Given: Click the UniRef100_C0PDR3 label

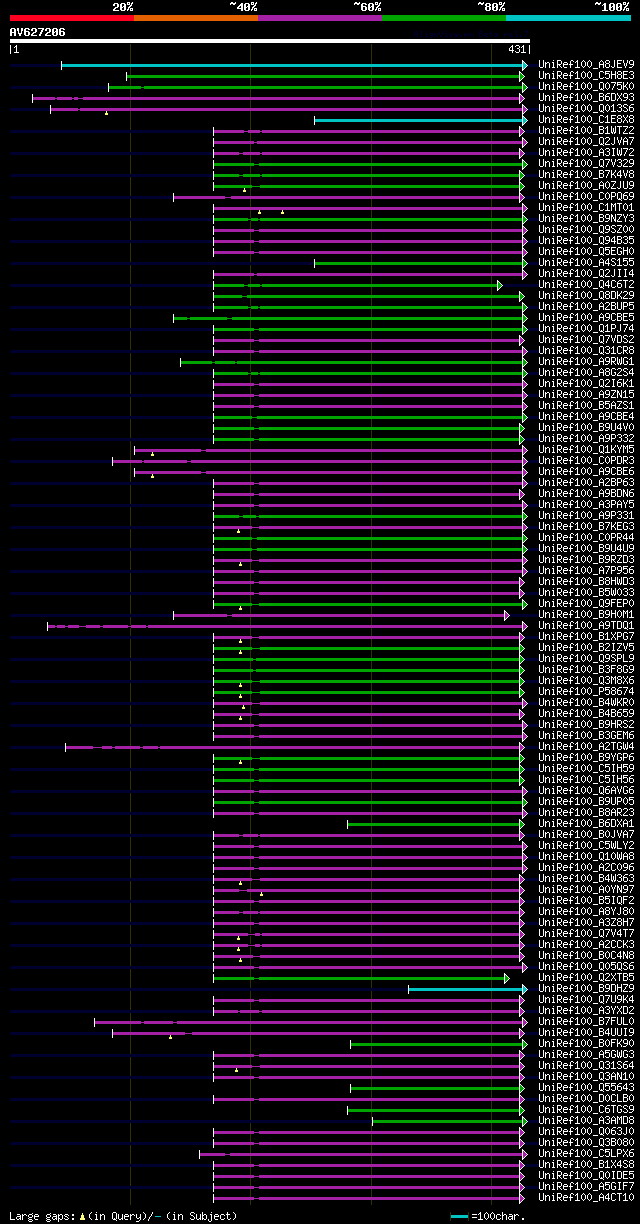Looking at the screenshot, I should coord(586,461).
